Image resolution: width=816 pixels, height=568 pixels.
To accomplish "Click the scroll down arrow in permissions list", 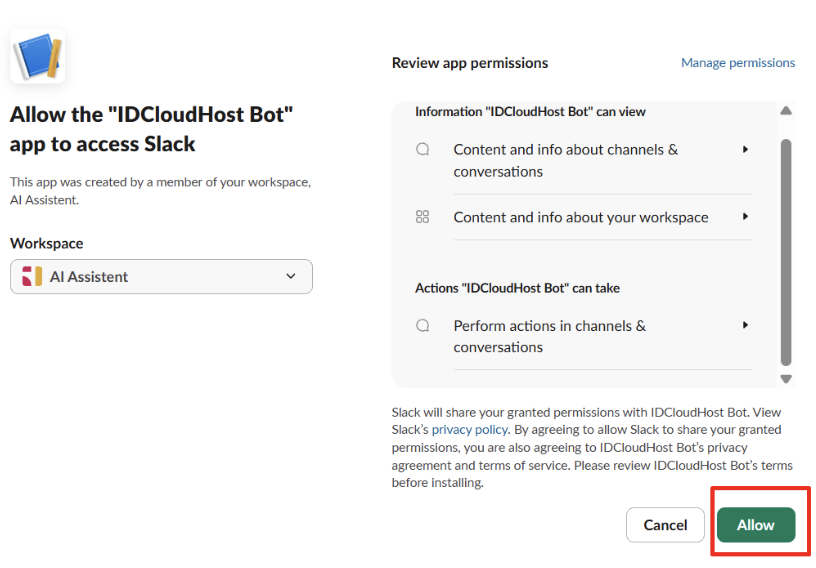I will tap(786, 379).
